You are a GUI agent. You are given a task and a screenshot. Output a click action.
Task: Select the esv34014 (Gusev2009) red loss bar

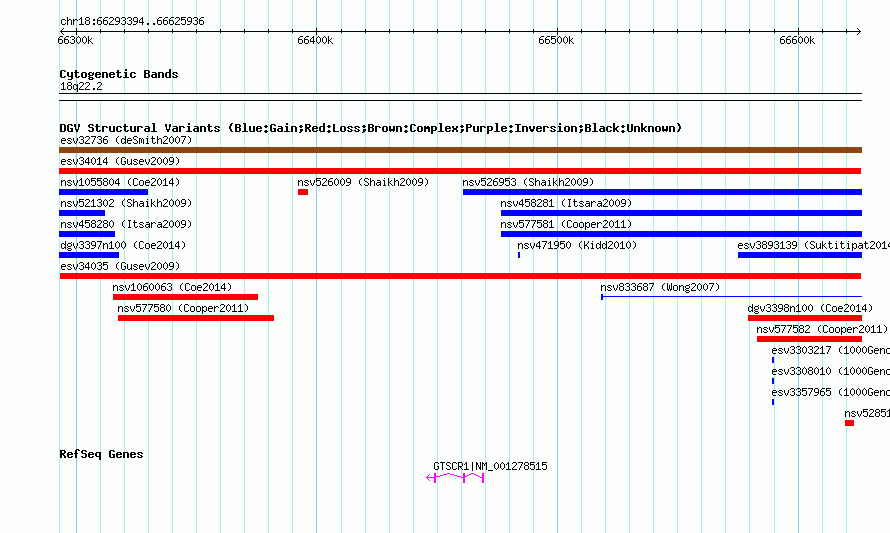pos(460,171)
